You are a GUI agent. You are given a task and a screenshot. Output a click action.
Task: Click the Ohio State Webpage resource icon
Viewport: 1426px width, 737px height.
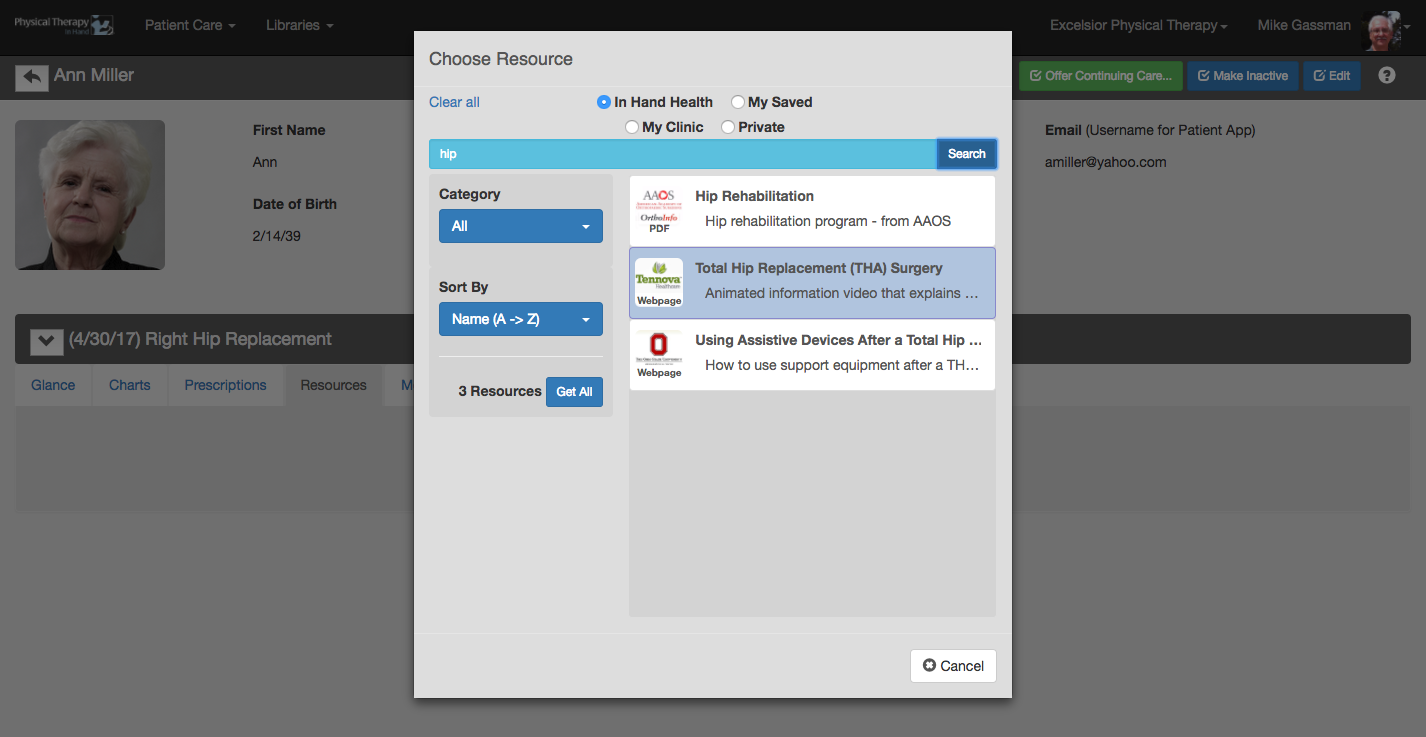tap(659, 355)
